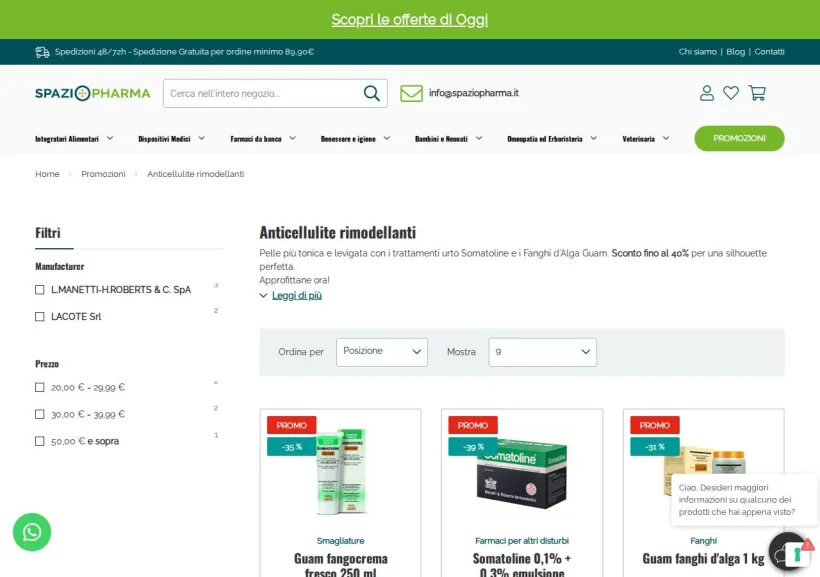Open Farmaci da banco menu
The width and height of the screenshot is (820, 577).
[x=256, y=139]
